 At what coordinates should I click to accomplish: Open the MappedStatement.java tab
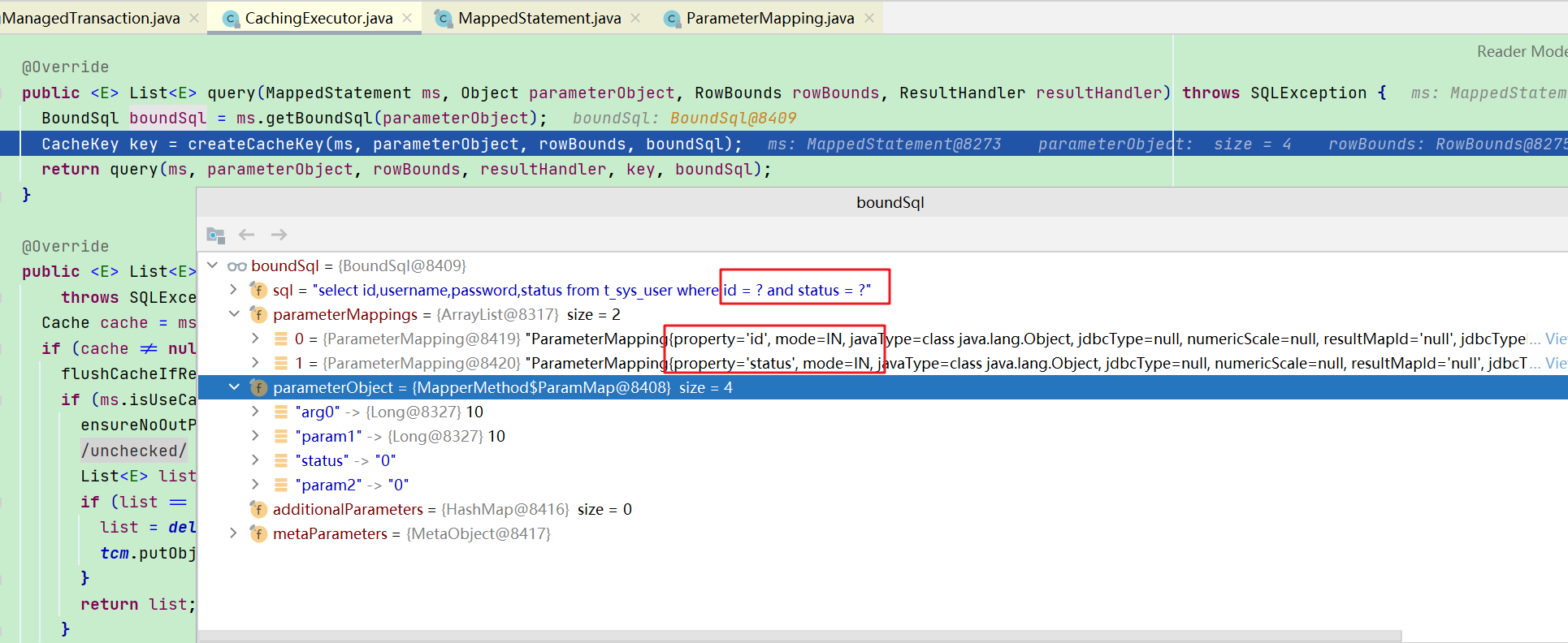pos(539,18)
